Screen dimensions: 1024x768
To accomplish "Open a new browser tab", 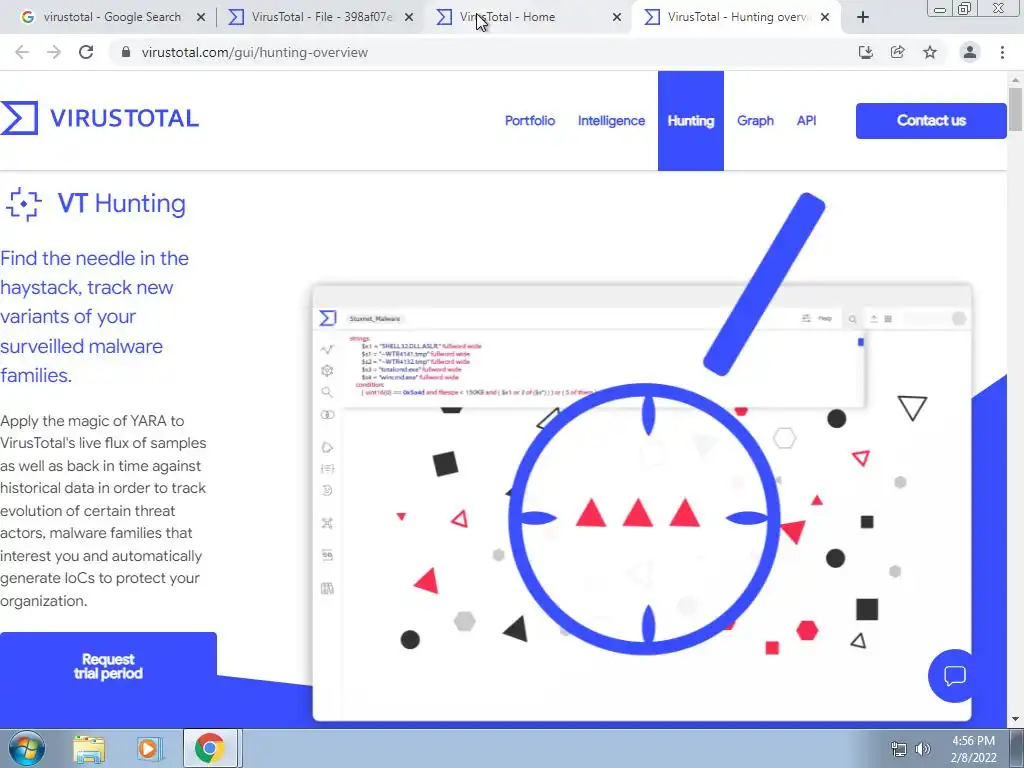I will pos(863,18).
